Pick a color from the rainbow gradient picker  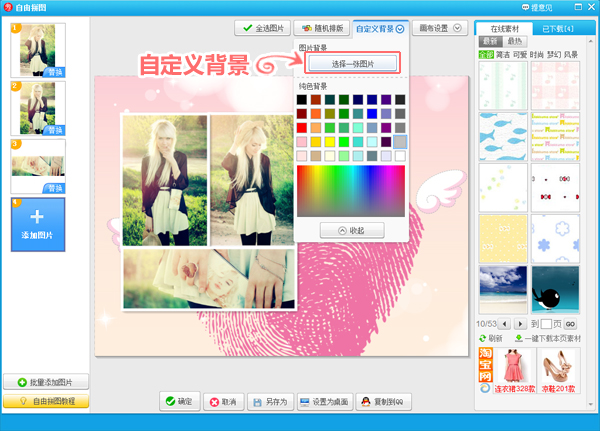(351, 190)
